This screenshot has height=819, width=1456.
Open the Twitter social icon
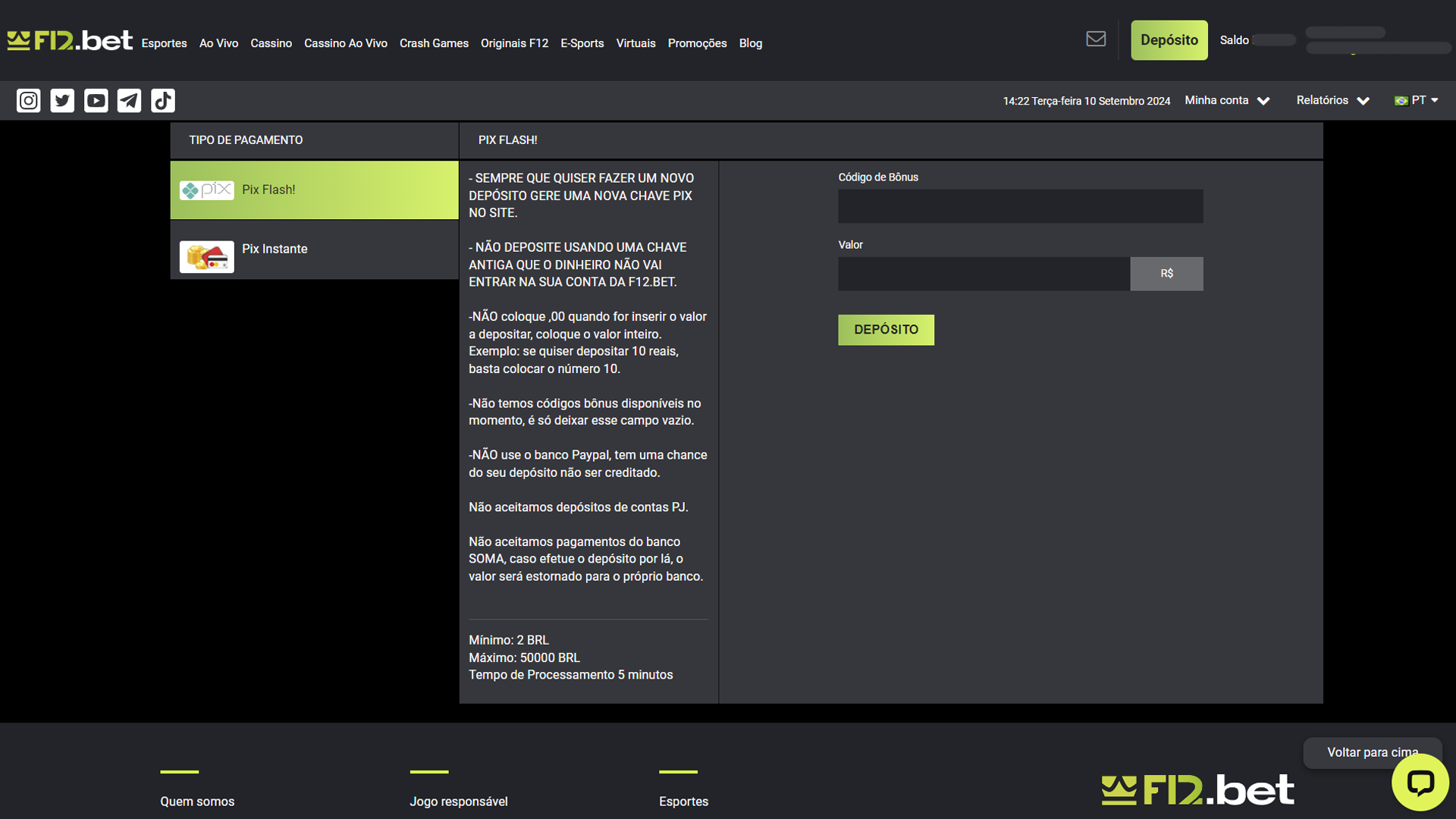[x=62, y=101]
